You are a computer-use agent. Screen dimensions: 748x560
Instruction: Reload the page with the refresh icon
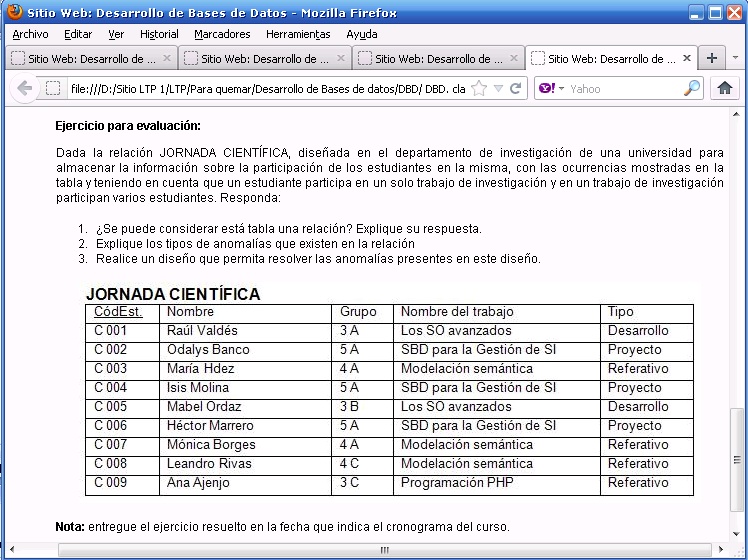(x=516, y=89)
